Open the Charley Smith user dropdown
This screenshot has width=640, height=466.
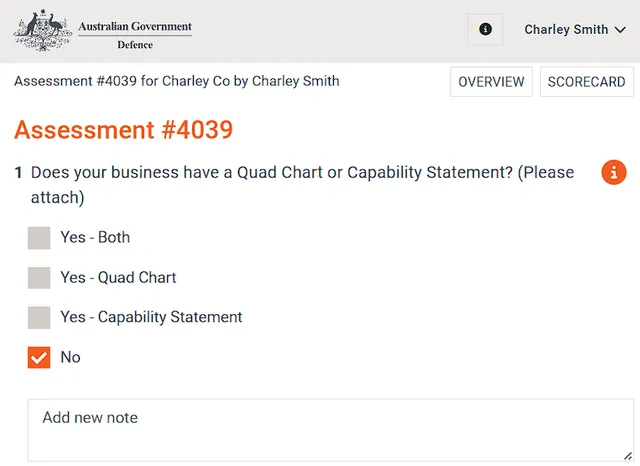click(575, 29)
